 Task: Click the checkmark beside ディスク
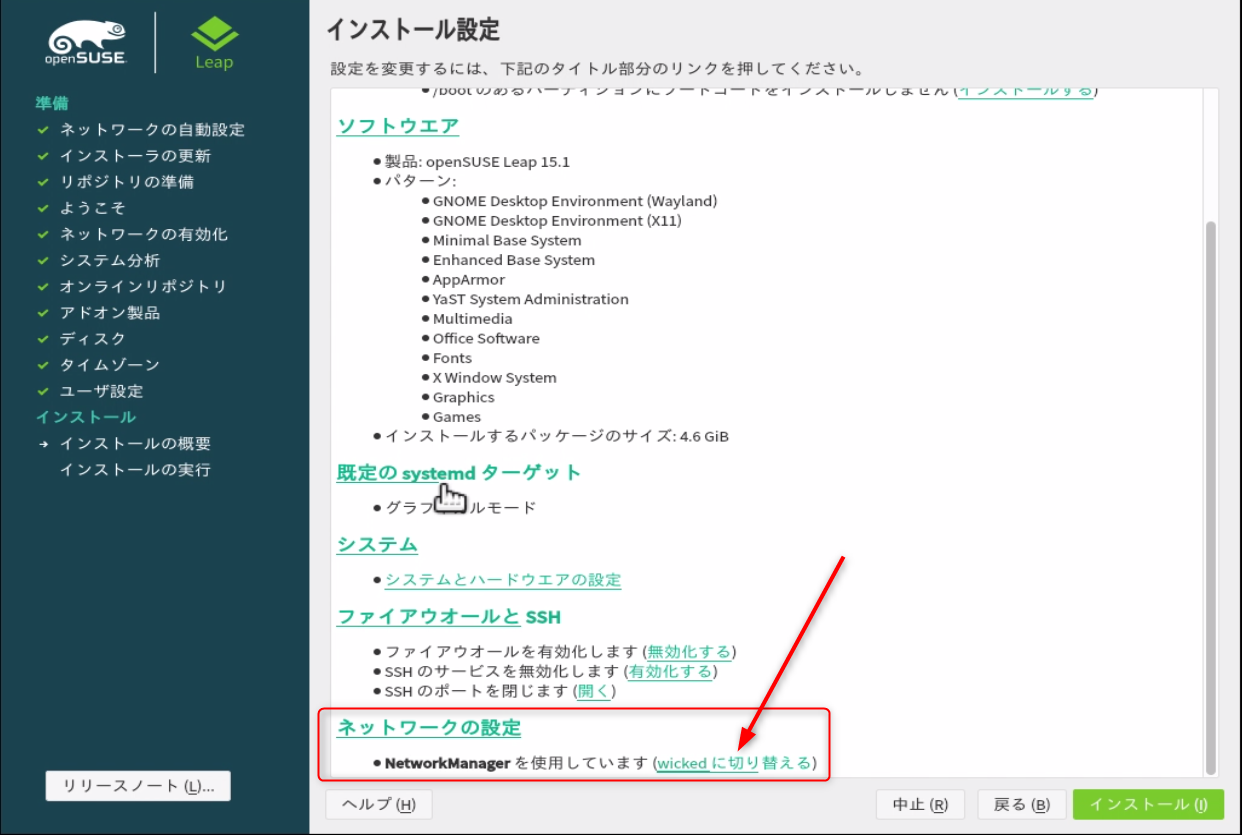pos(43,339)
